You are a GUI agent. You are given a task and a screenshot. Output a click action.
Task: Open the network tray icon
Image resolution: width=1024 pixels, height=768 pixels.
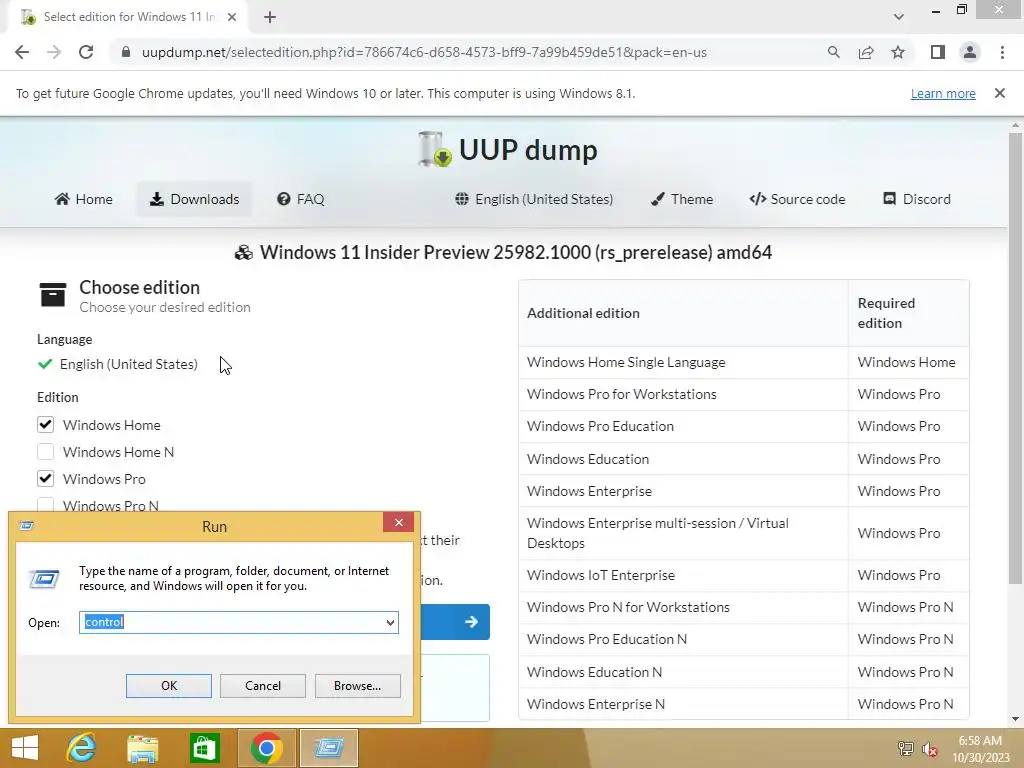pos(905,748)
